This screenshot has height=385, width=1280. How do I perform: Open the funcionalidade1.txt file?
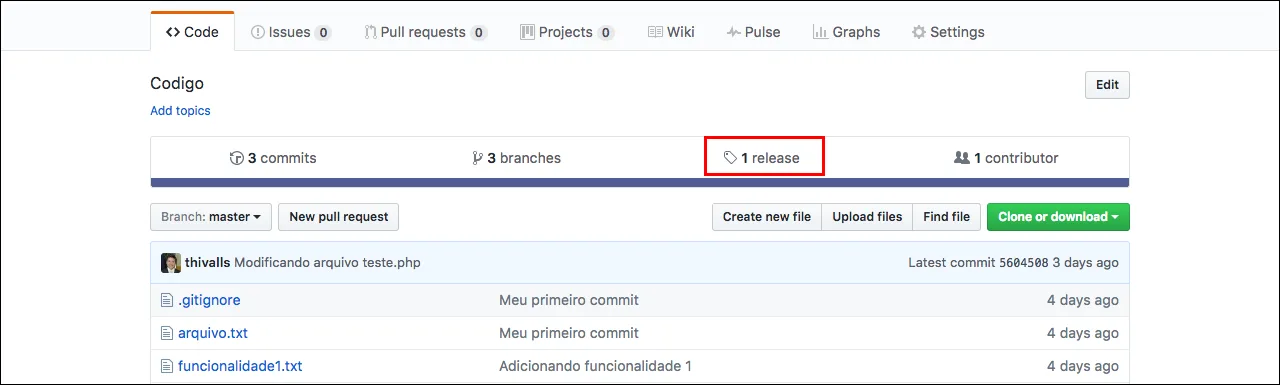(x=240, y=366)
